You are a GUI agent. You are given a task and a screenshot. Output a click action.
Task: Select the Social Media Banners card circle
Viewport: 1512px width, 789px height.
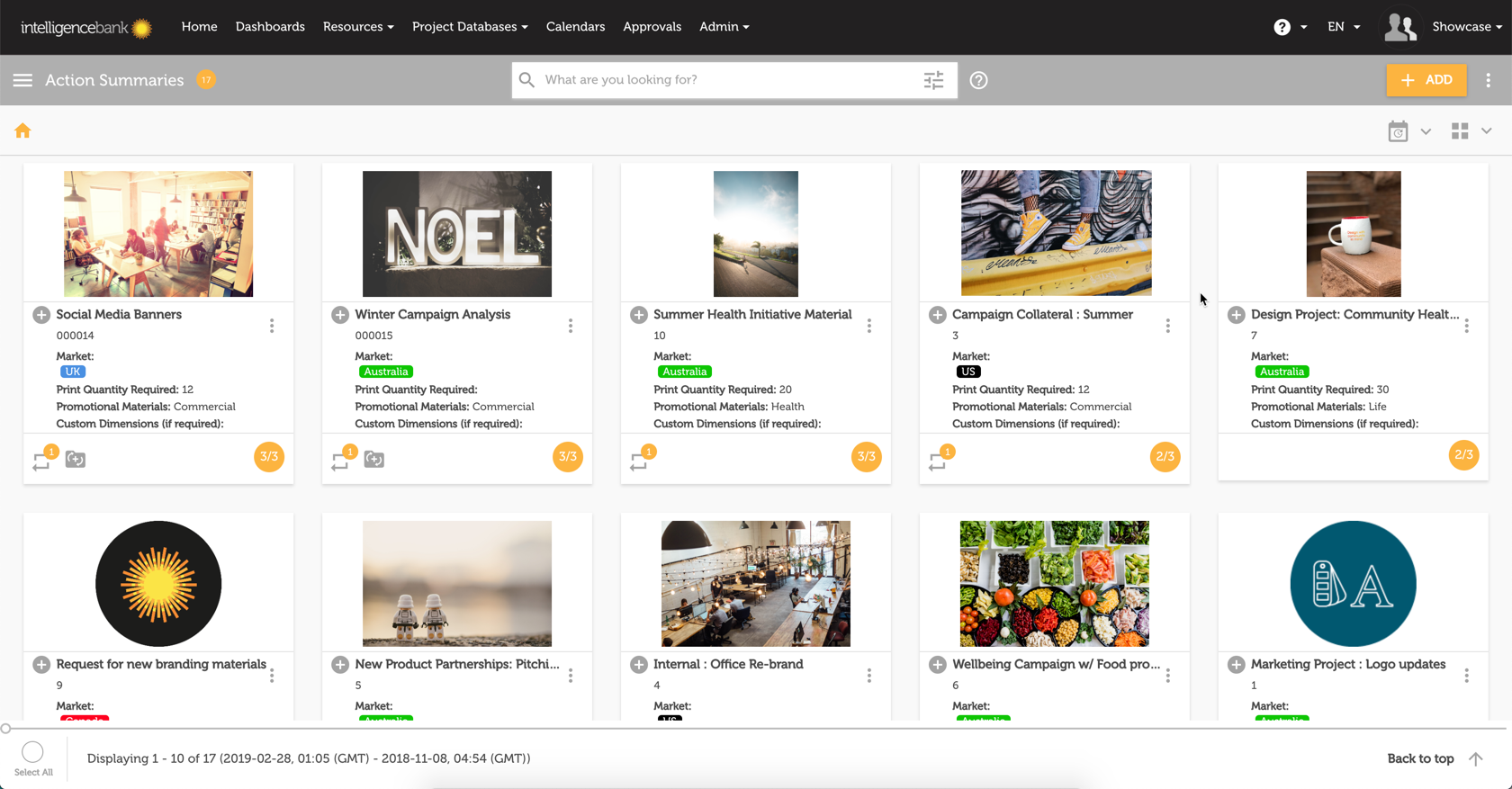(x=41, y=315)
